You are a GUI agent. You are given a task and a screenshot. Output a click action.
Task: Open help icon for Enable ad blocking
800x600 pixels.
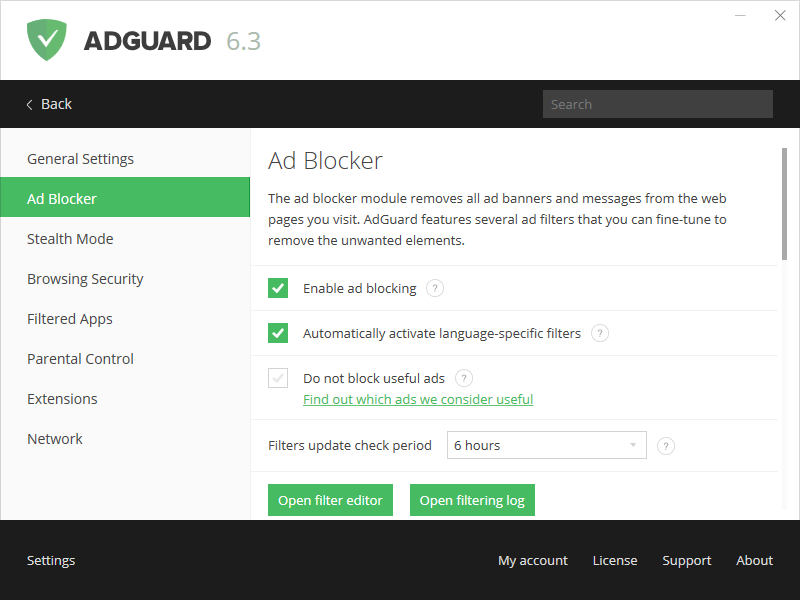click(434, 288)
